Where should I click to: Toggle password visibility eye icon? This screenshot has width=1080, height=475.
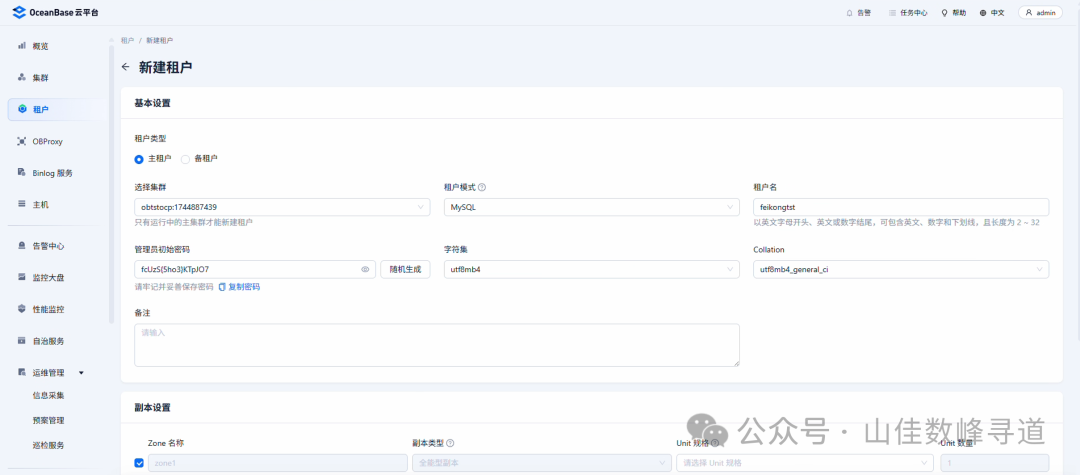click(366, 269)
